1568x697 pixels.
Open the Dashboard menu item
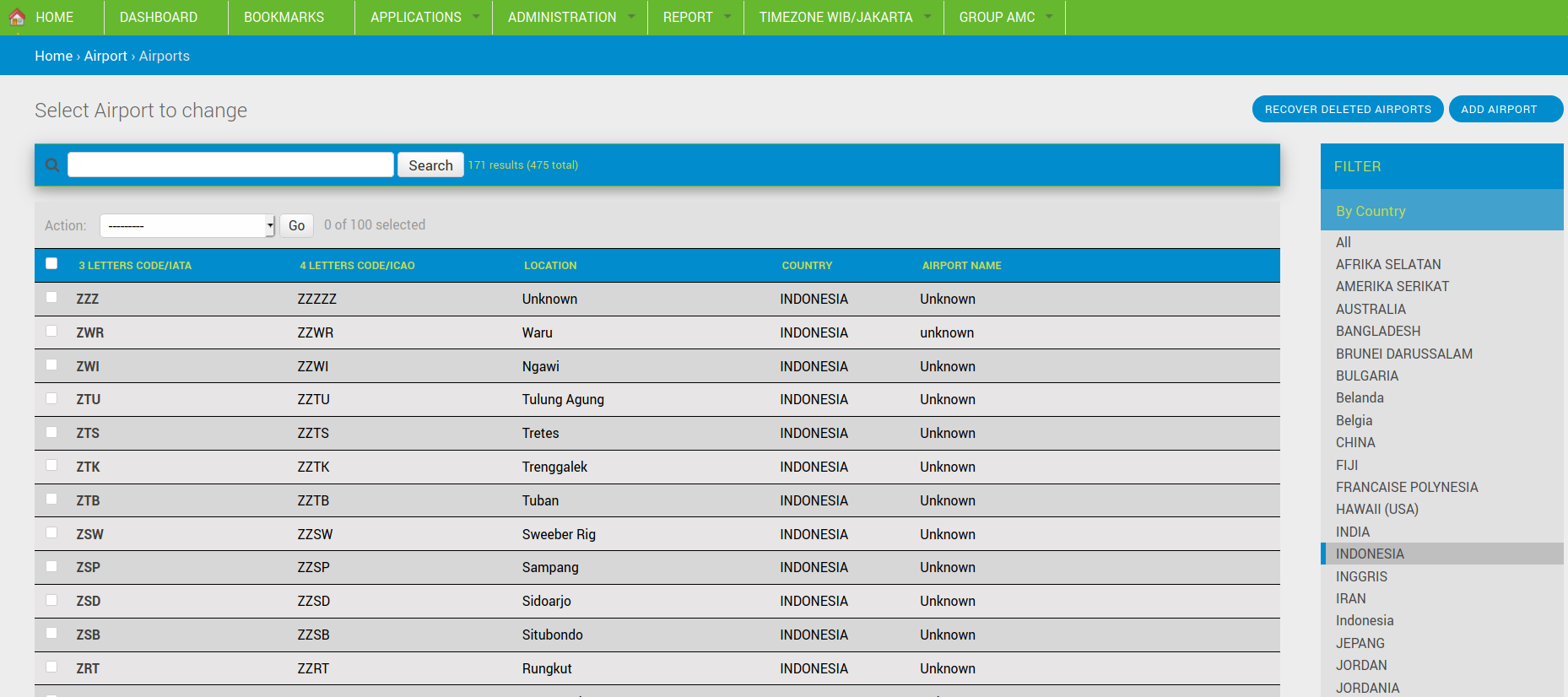[x=159, y=17]
